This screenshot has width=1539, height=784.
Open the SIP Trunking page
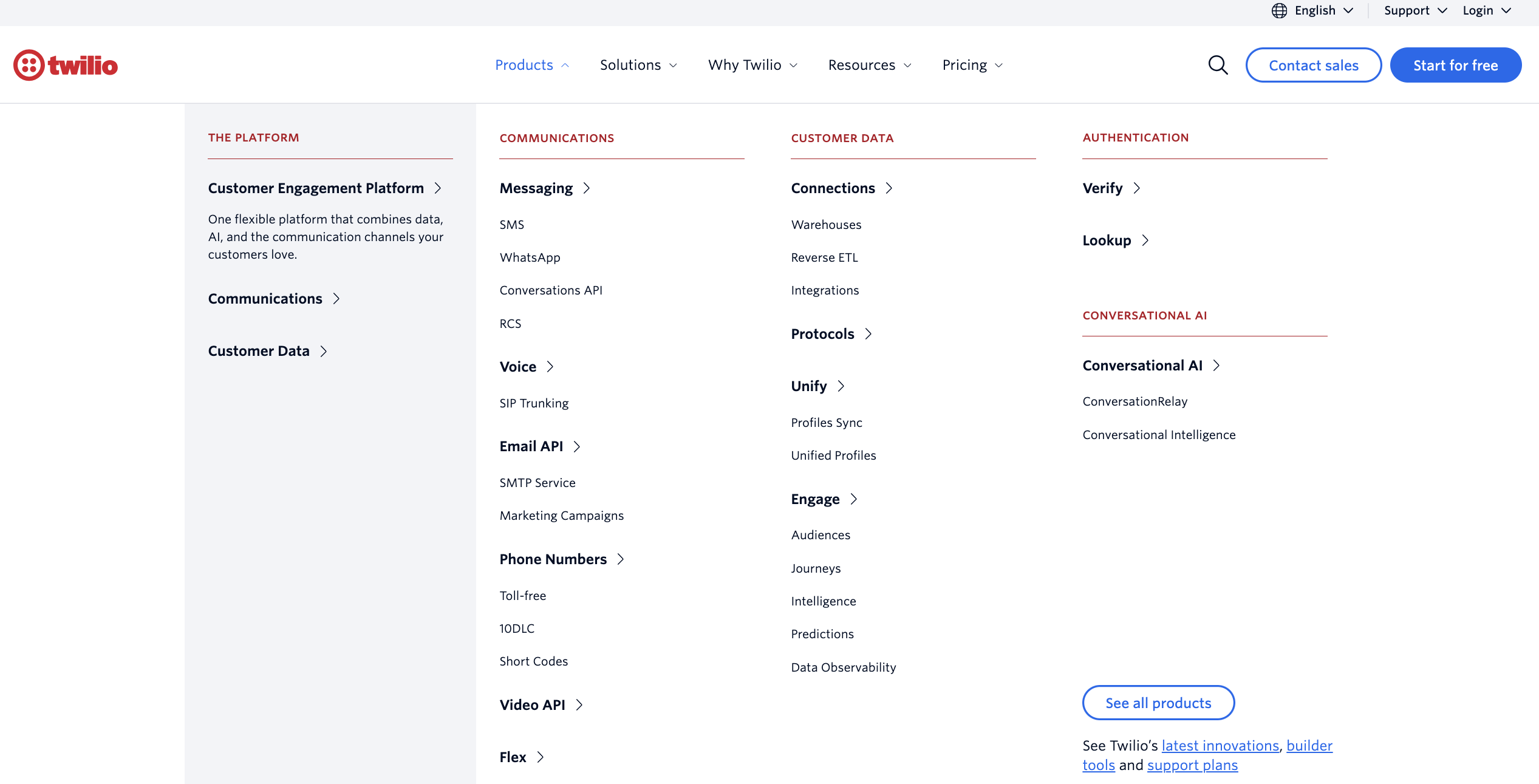534,403
